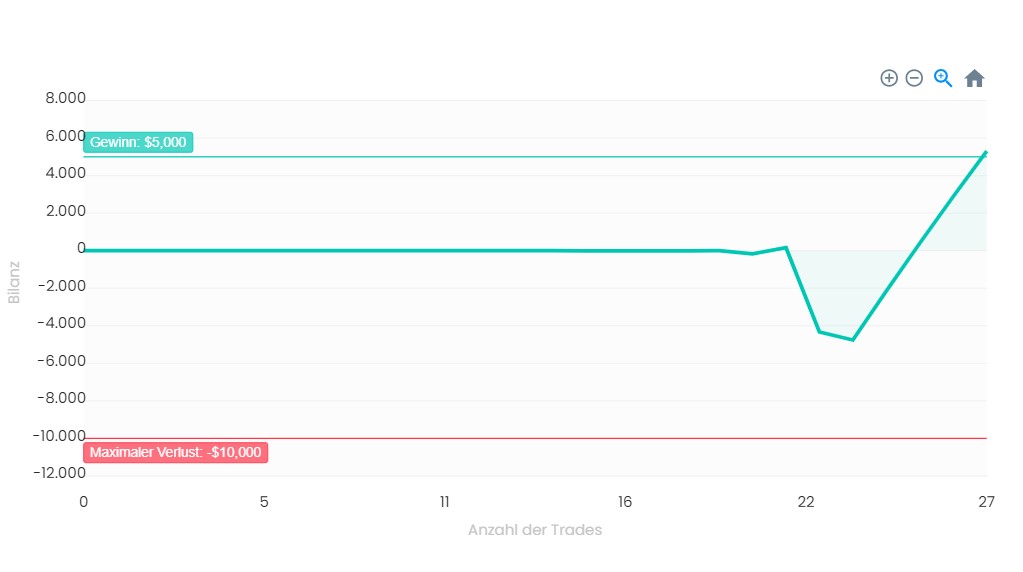Viewport: 1023px width, 572px height.
Task: Reset chart zoom with home icon
Action: tap(974, 78)
